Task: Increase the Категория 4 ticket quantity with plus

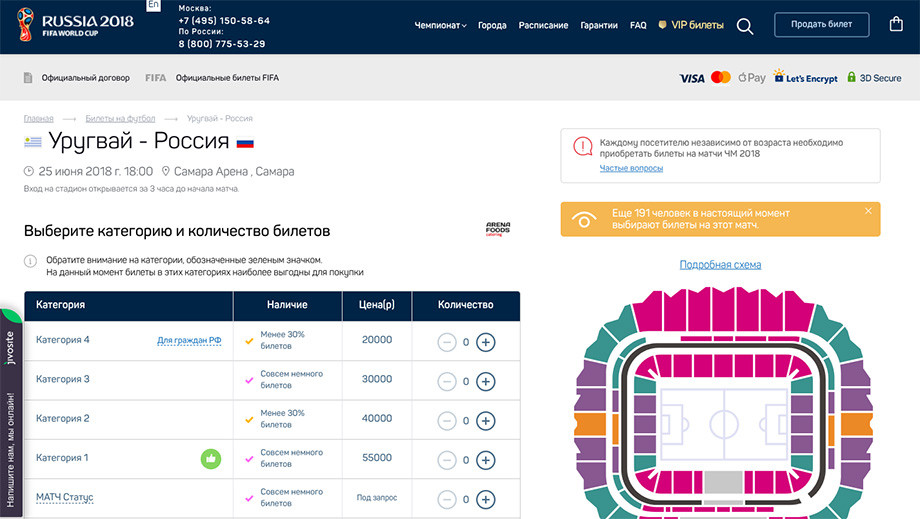Action: [485, 342]
